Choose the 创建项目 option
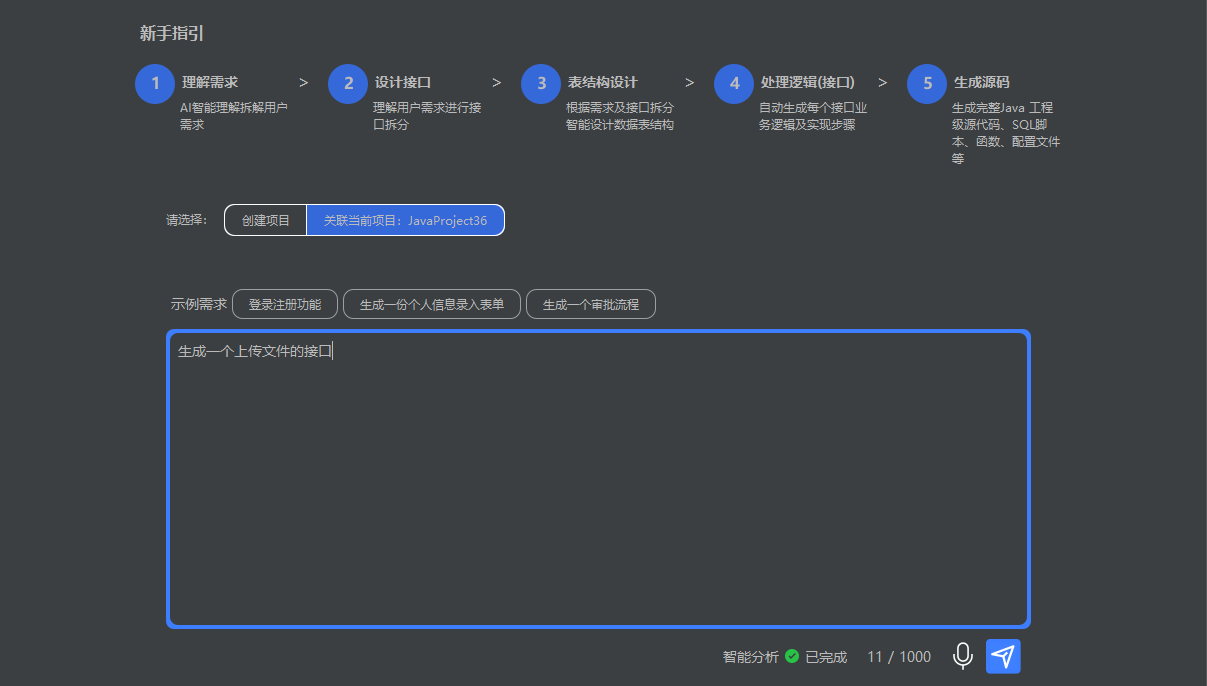 click(266, 220)
